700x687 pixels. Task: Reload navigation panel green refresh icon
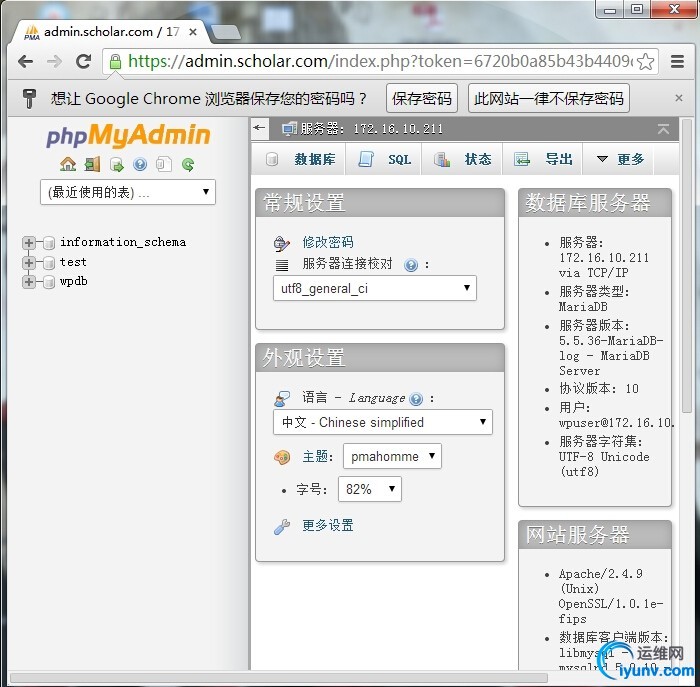188,164
